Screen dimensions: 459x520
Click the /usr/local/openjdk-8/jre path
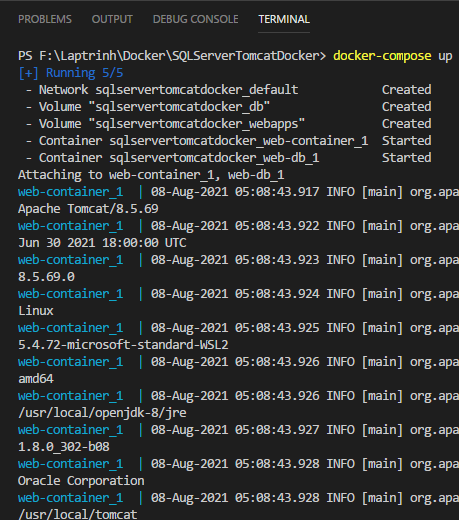click(102, 413)
